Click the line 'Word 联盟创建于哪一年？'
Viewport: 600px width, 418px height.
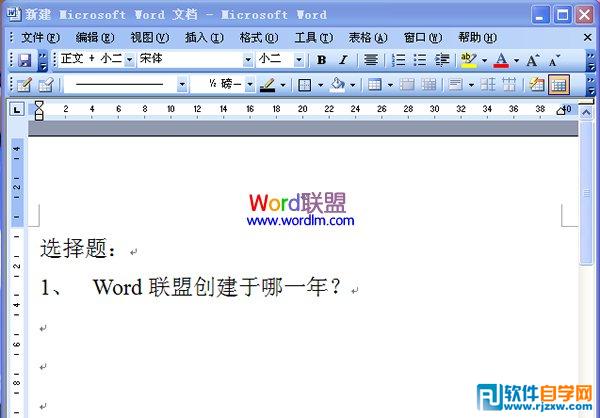217,287
